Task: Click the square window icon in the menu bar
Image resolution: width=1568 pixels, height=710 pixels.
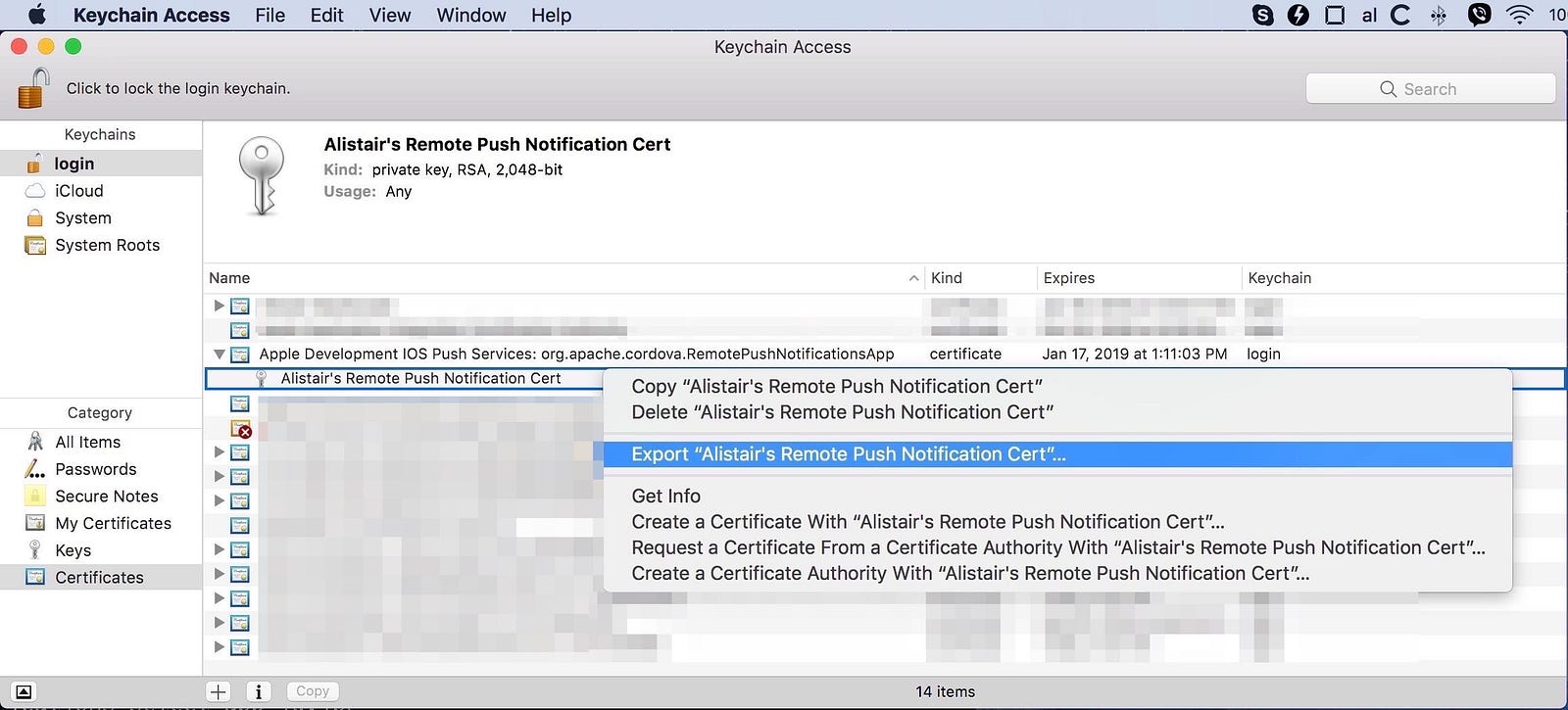Action: tap(1335, 15)
